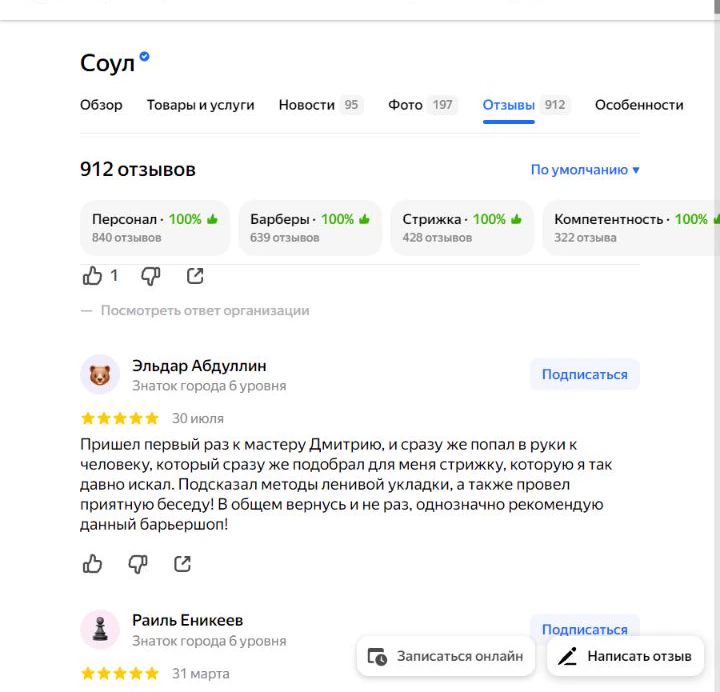Like Эльдар Абдуллин's review
720x692 pixels.
point(92,564)
